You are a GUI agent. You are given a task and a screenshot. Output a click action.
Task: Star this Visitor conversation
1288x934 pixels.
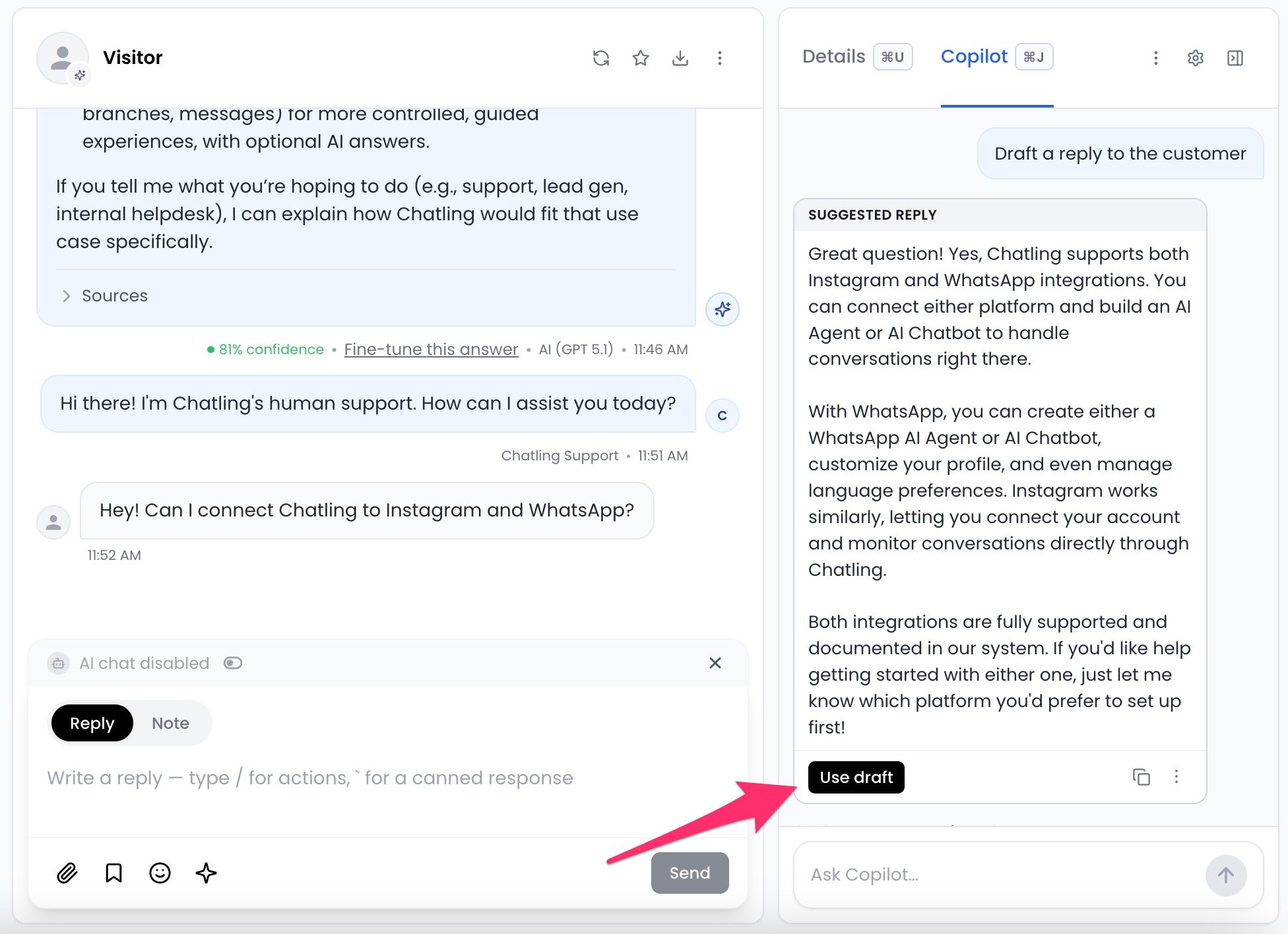point(641,58)
